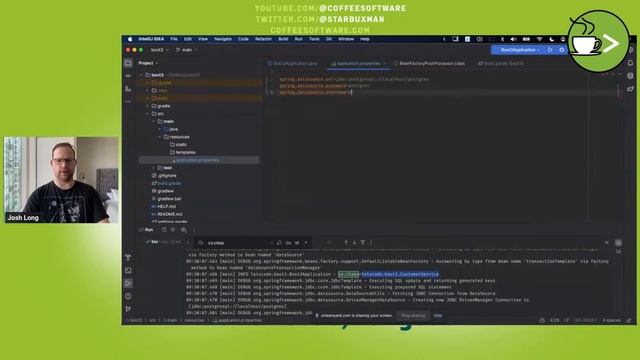640x360 pixels.
Task: Rerun the application in Run panel
Action: point(164,230)
